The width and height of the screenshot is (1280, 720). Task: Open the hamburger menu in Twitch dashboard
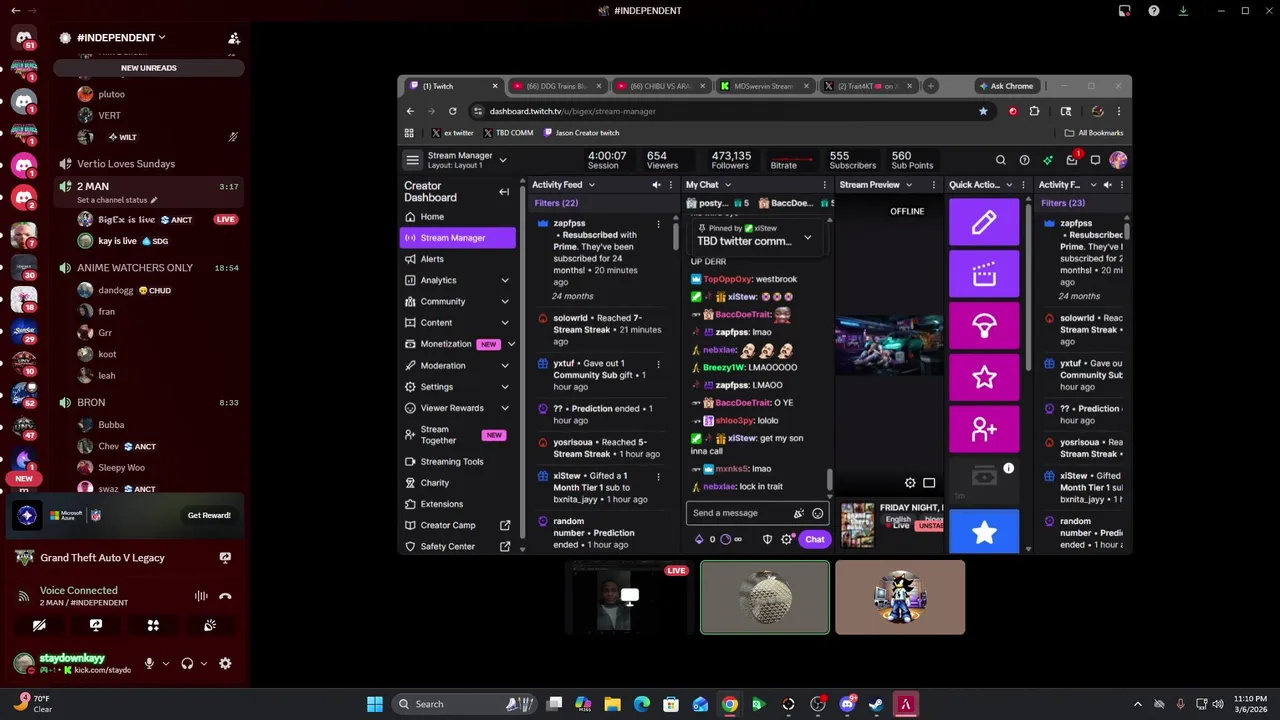coord(412,160)
